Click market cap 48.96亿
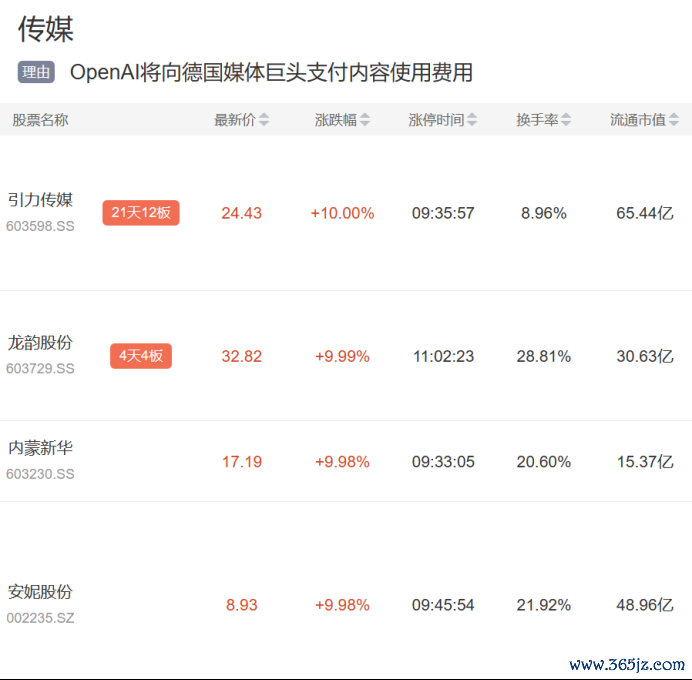 (x=645, y=605)
